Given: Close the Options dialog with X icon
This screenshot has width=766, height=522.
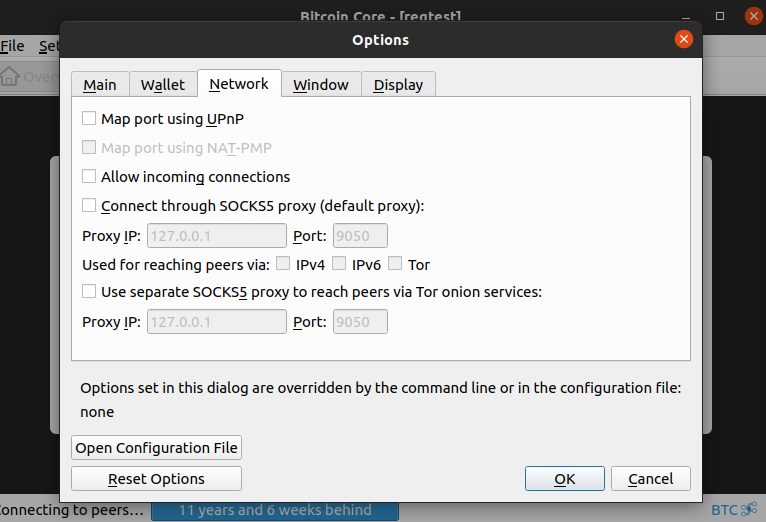Looking at the screenshot, I should [x=684, y=39].
